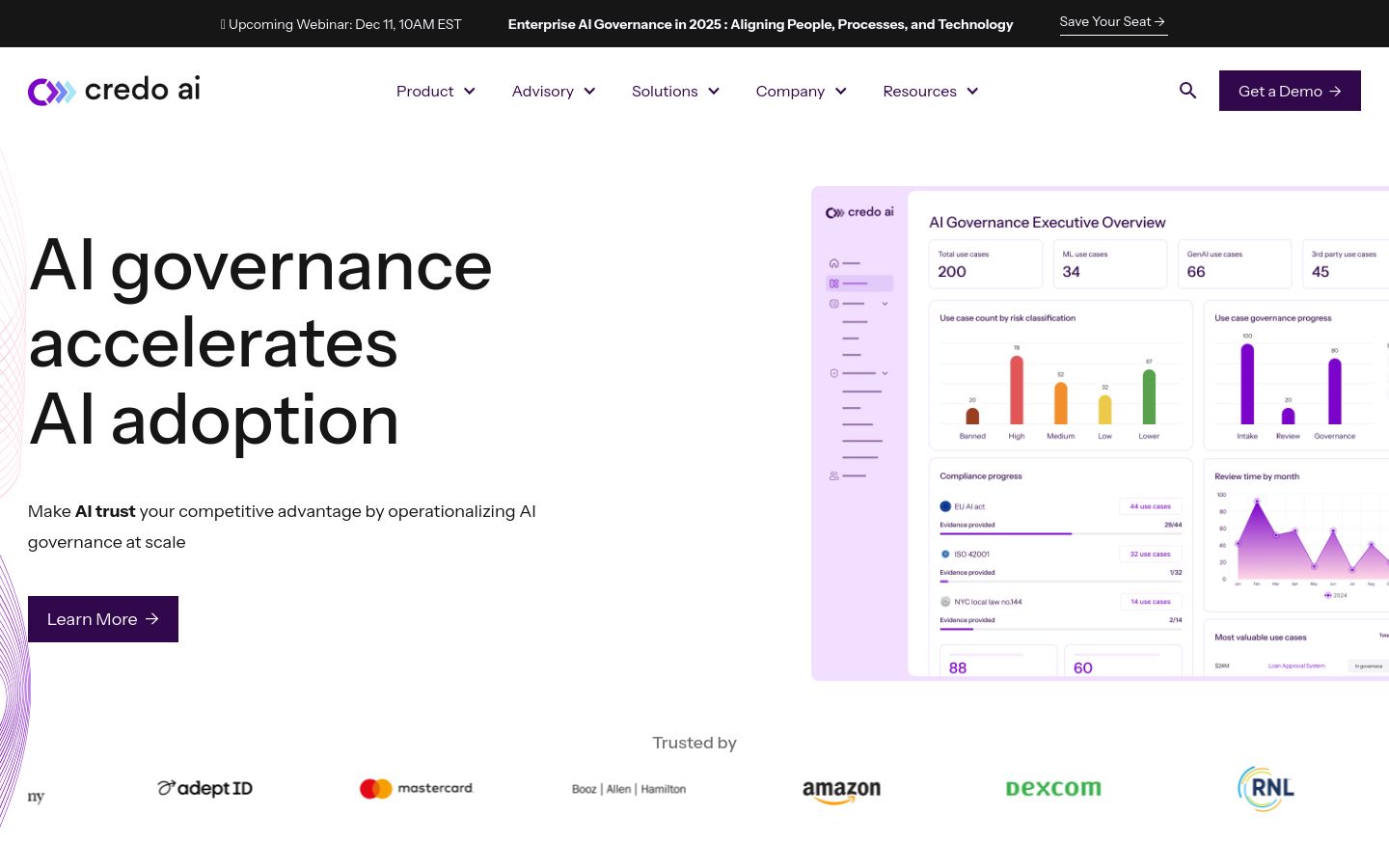
Task: Click the Mastercard logo
Action: (417, 788)
